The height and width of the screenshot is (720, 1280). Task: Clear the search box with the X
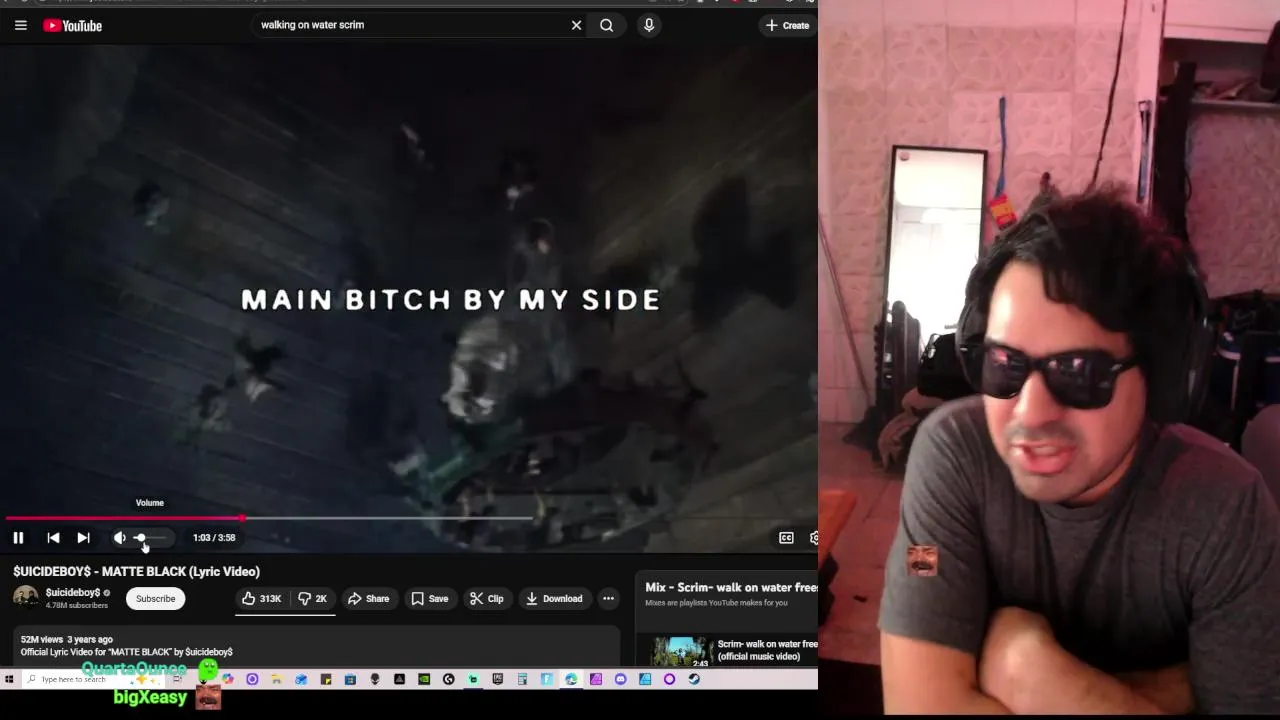tap(576, 25)
